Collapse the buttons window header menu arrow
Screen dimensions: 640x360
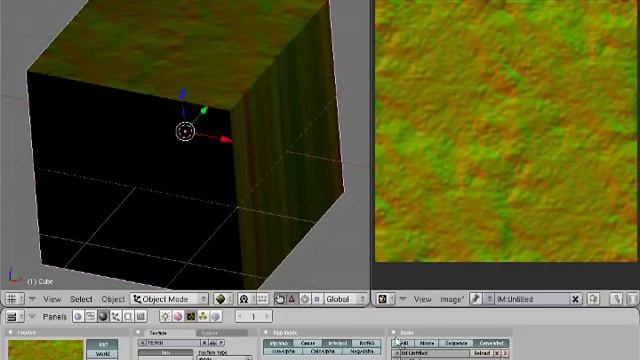tap(33, 316)
